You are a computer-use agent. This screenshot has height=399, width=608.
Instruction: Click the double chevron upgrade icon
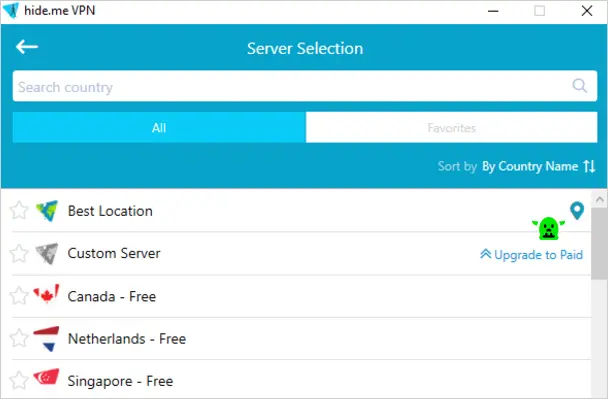click(x=485, y=254)
